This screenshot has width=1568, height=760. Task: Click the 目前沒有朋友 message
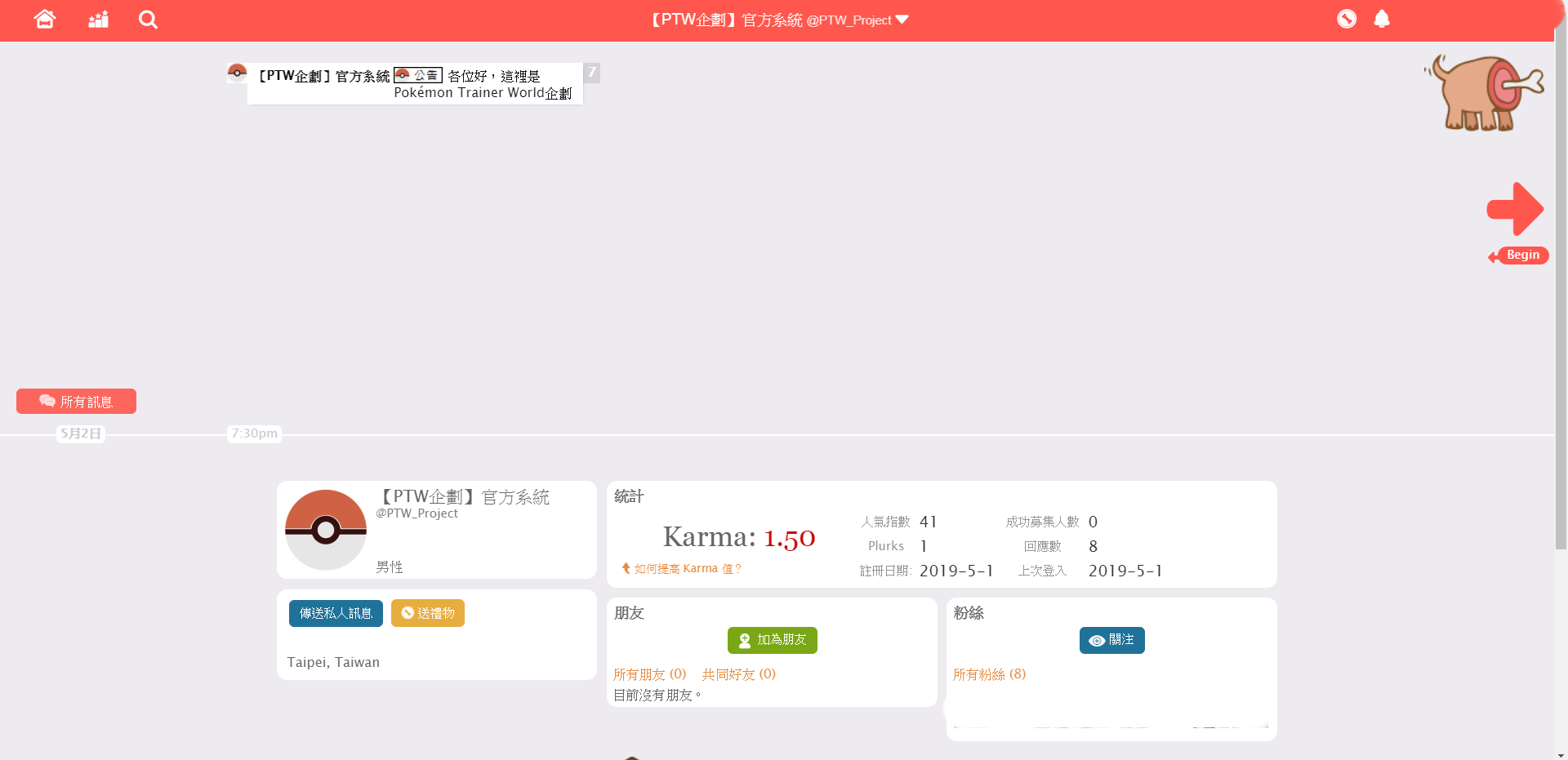tap(657, 696)
